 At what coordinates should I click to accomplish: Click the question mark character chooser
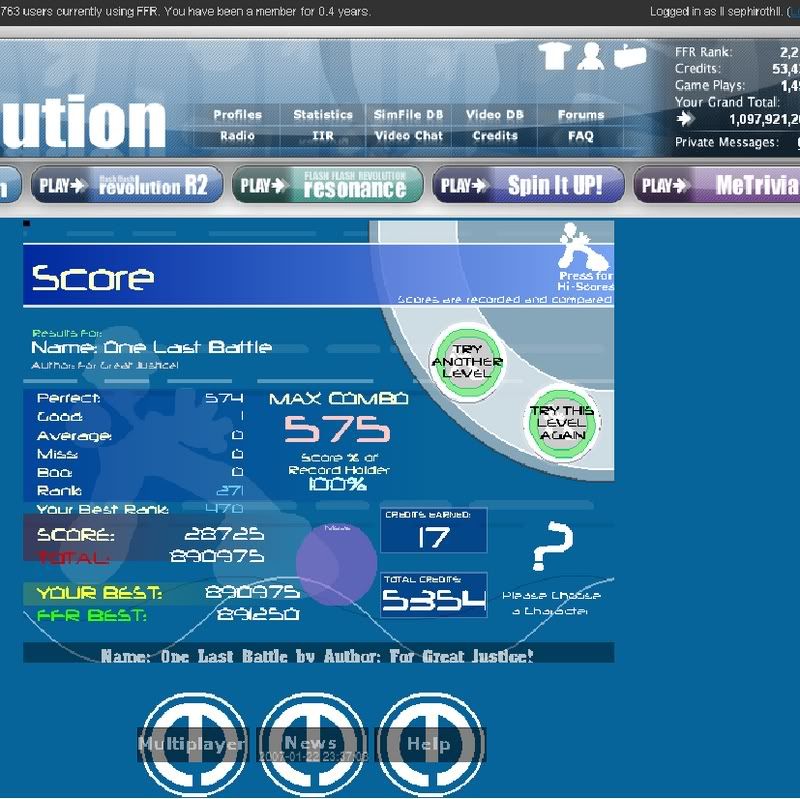[552, 548]
